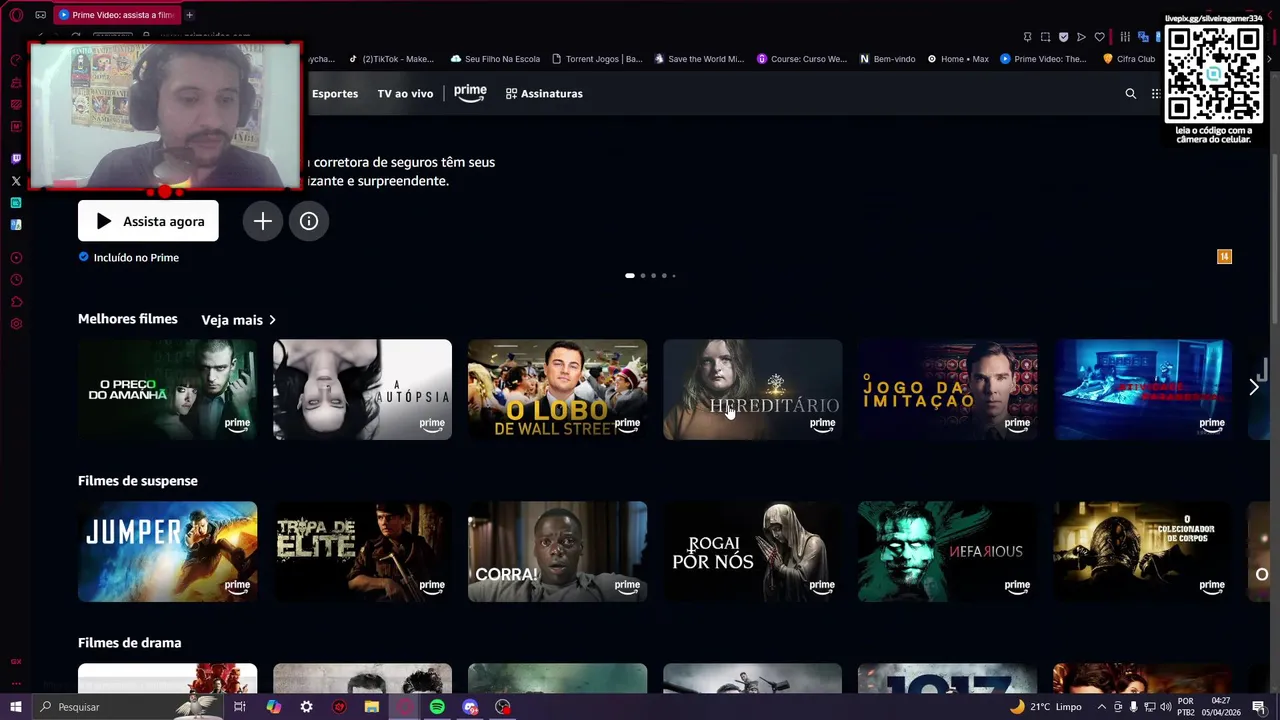Open the apps grid icon in Prime header
This screenshot has width=1280, height=720.
[1155, 93]
